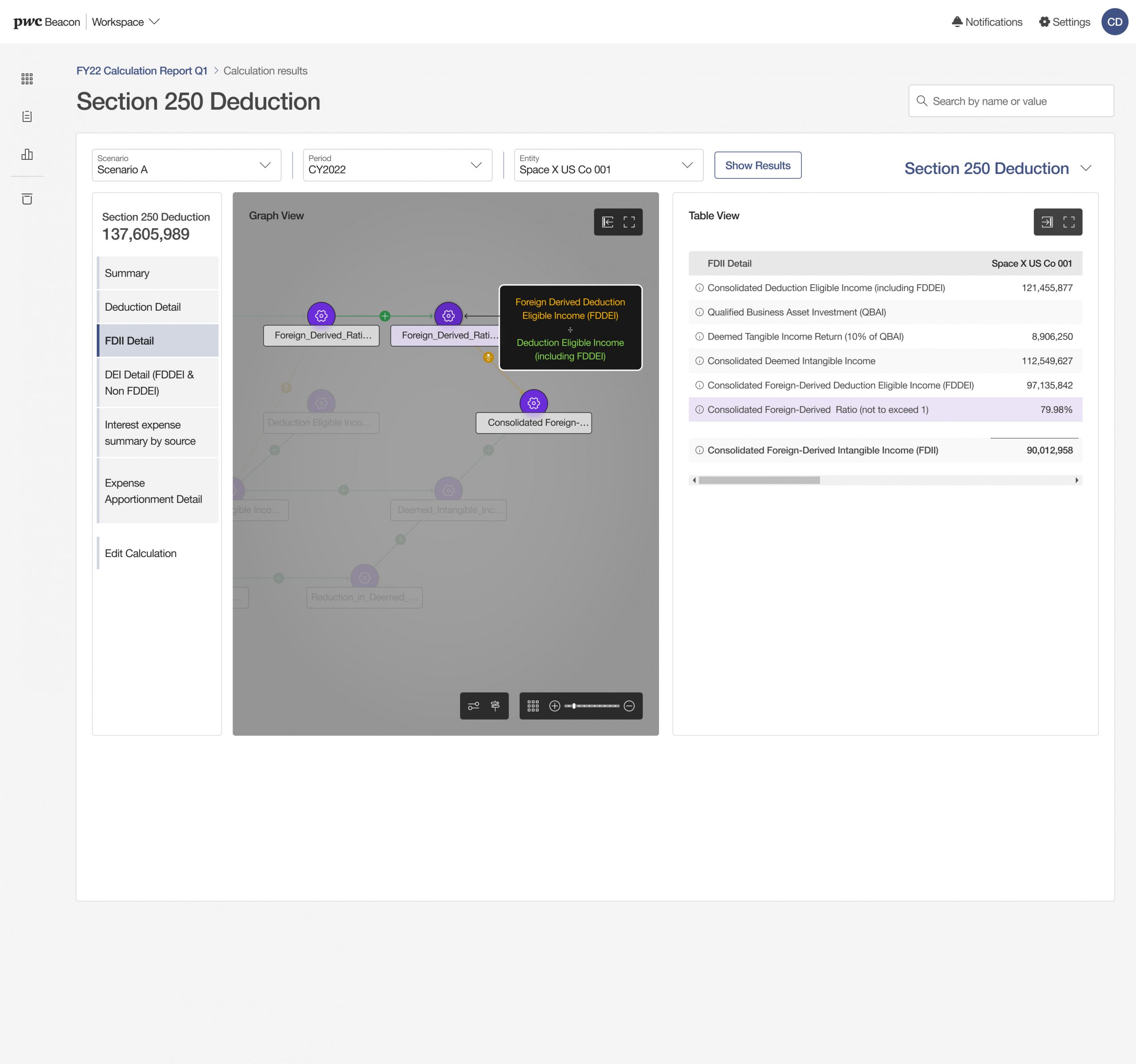Image resolution: width=1136 pixels, height=1064 pixels.
Task: Click Foreign_Derived_Rati first node label
Action: pyautogui.click(x=321, y=336)
